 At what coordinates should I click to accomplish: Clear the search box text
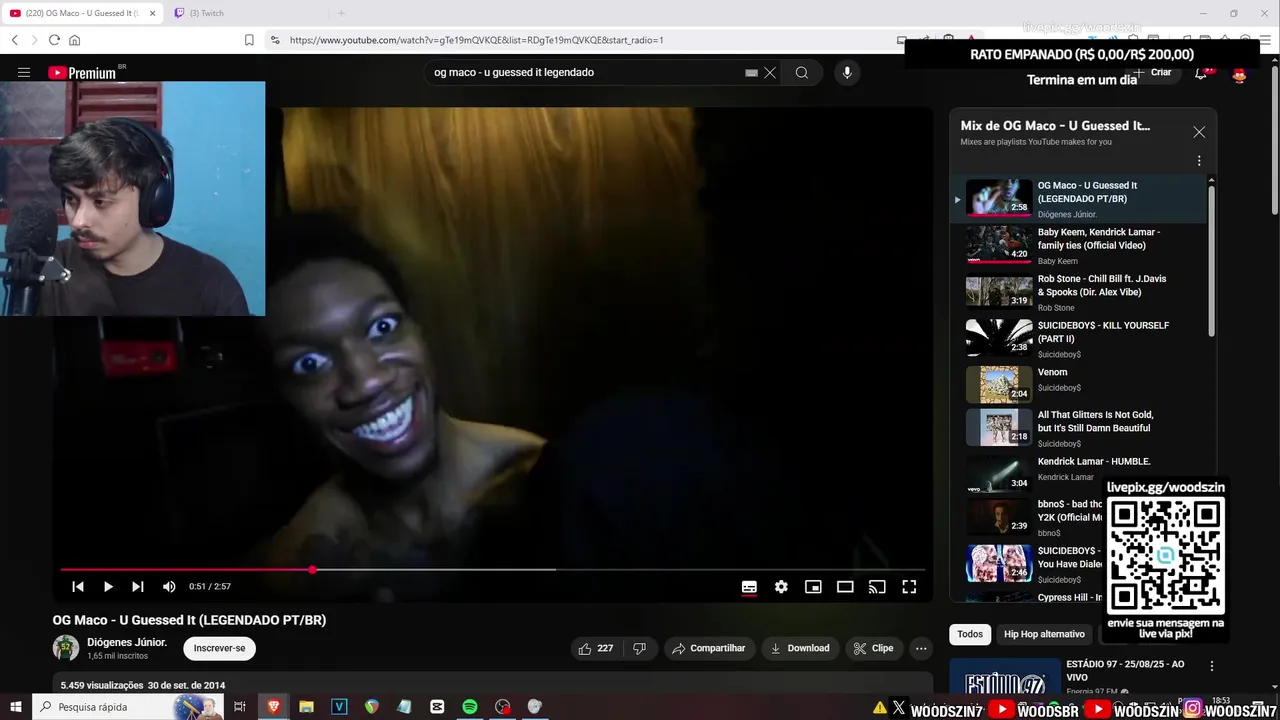(x=770, y=73)
